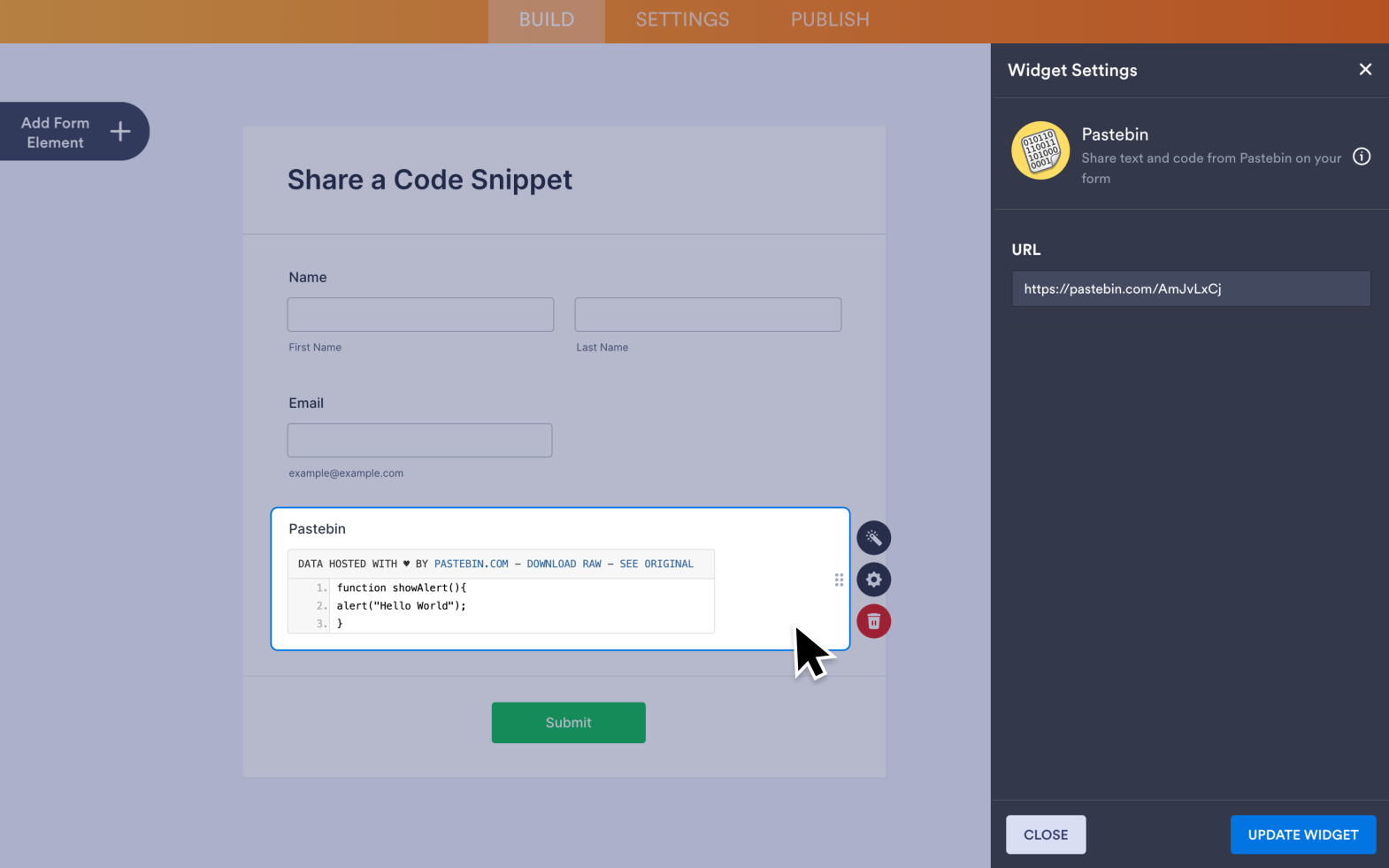Screen dimensions: 1389x868
Task: Click code line alert("Hello World");
Action: click(401, 606)
